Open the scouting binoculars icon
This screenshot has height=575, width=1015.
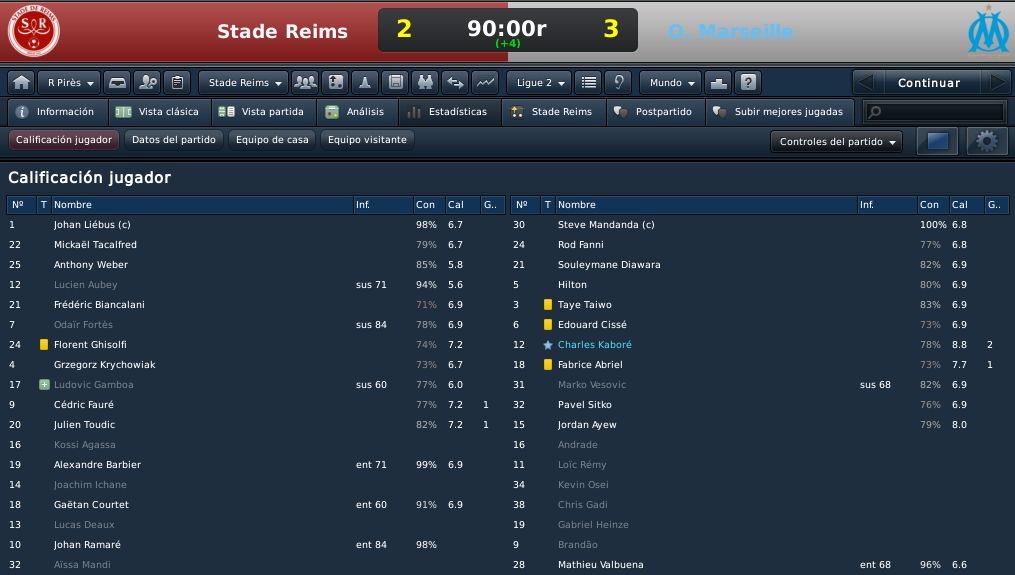425,83
